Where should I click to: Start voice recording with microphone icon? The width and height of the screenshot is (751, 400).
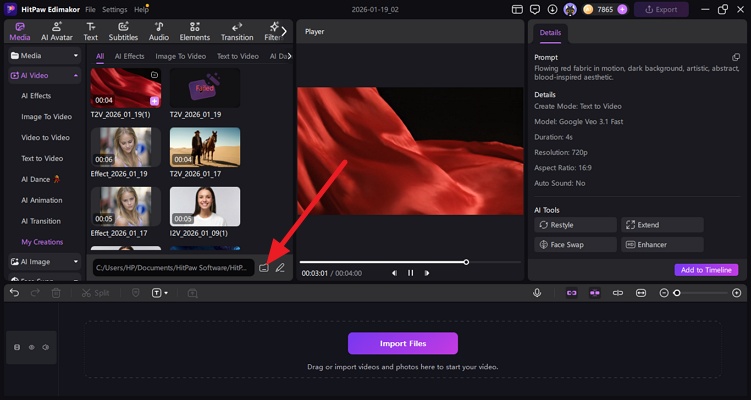pos(537,293)
